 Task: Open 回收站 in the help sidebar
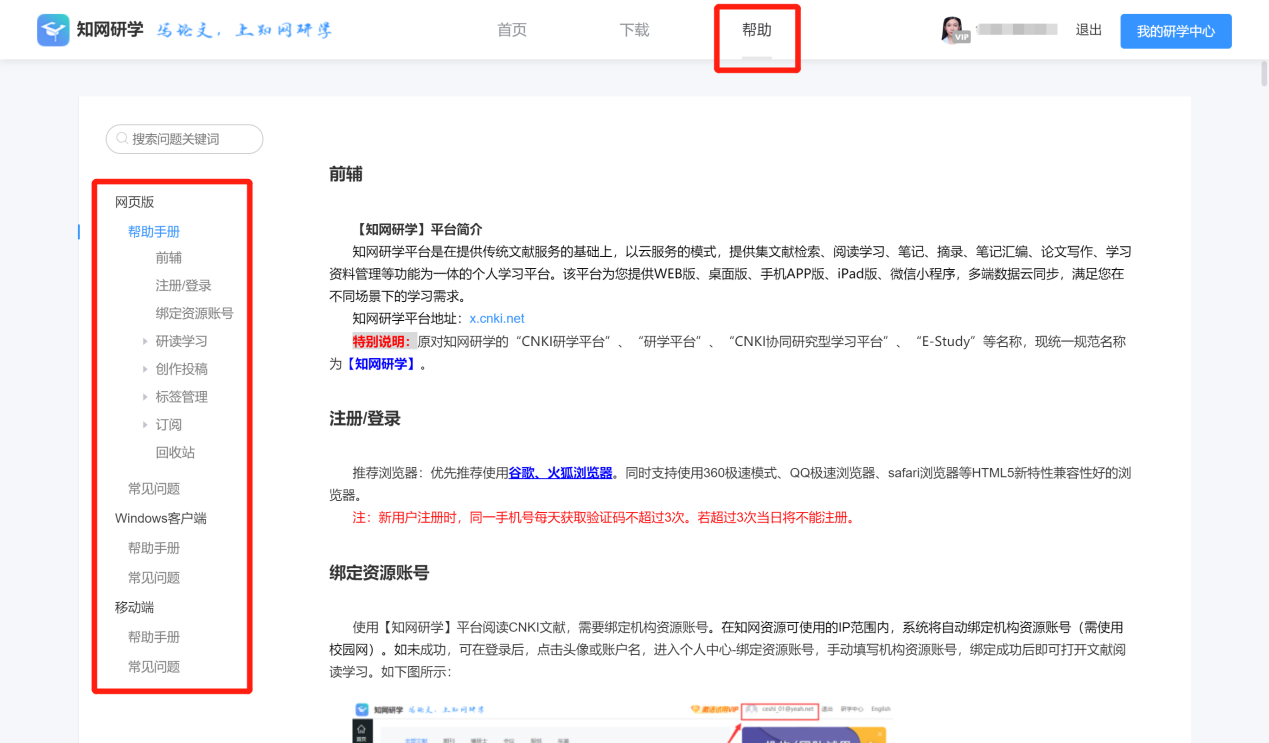click(175, 453)
